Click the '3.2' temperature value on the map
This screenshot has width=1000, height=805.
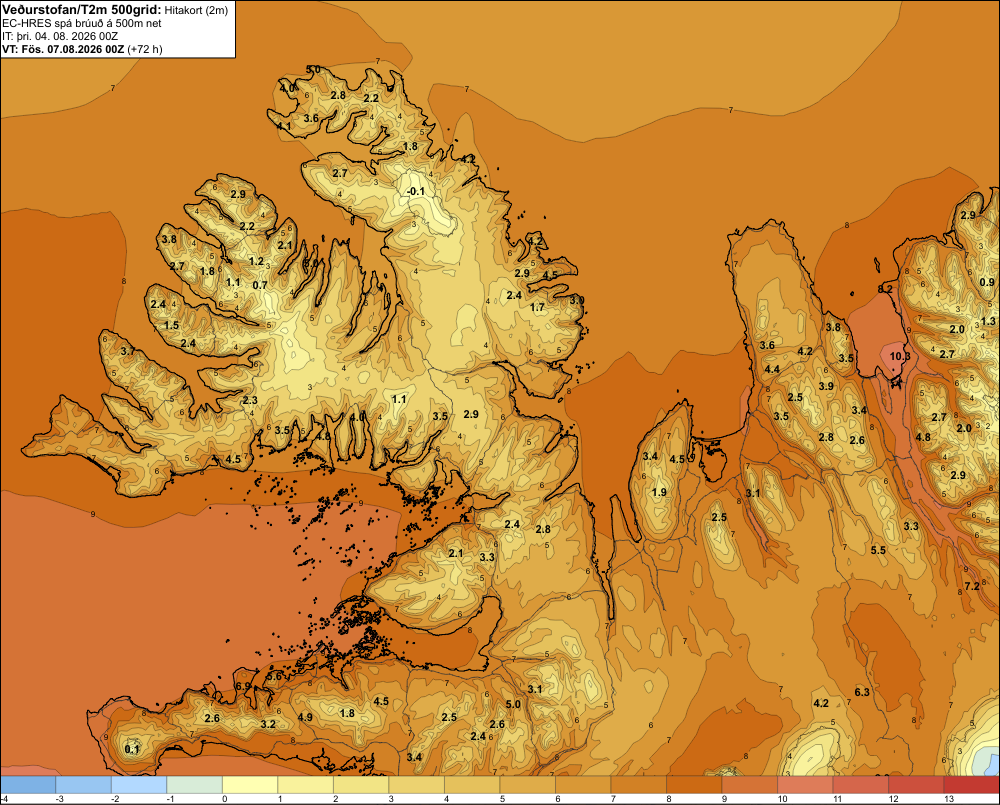(268, 724)
